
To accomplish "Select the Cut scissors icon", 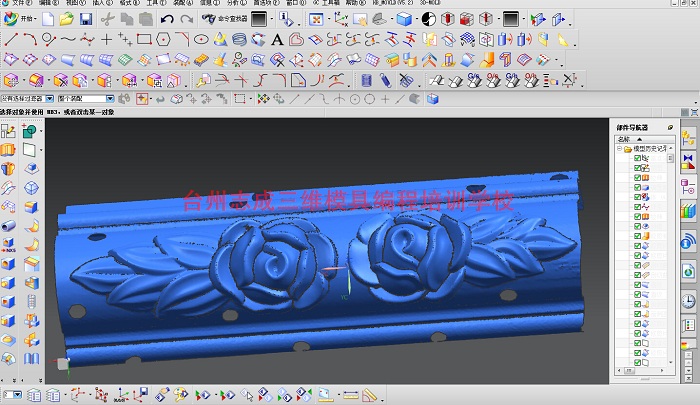I will click(107, 19).
